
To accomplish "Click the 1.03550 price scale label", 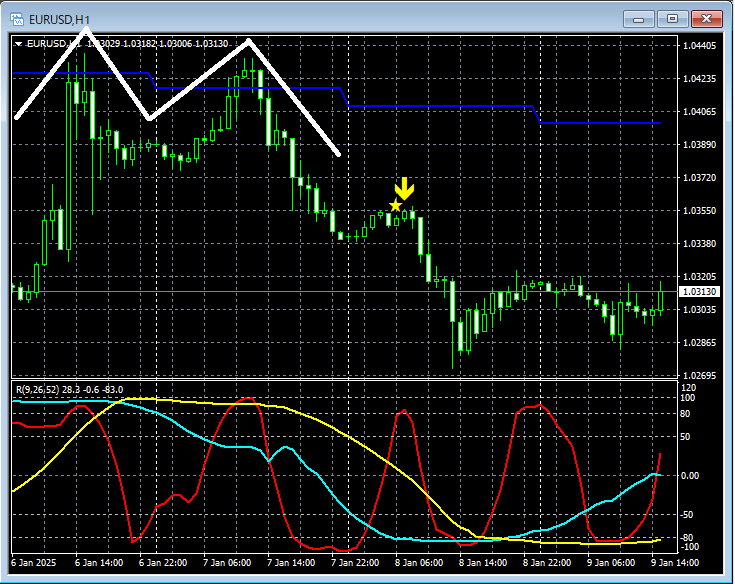I will coord(699,210).
